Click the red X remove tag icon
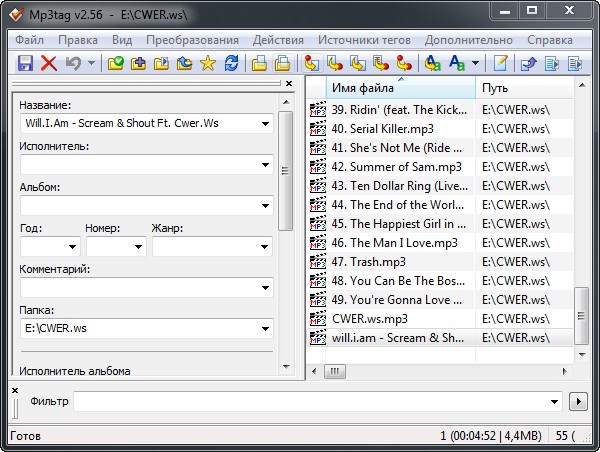Image resolution: width=600 pixels, height=452 pixels. (x=48, y=63)
